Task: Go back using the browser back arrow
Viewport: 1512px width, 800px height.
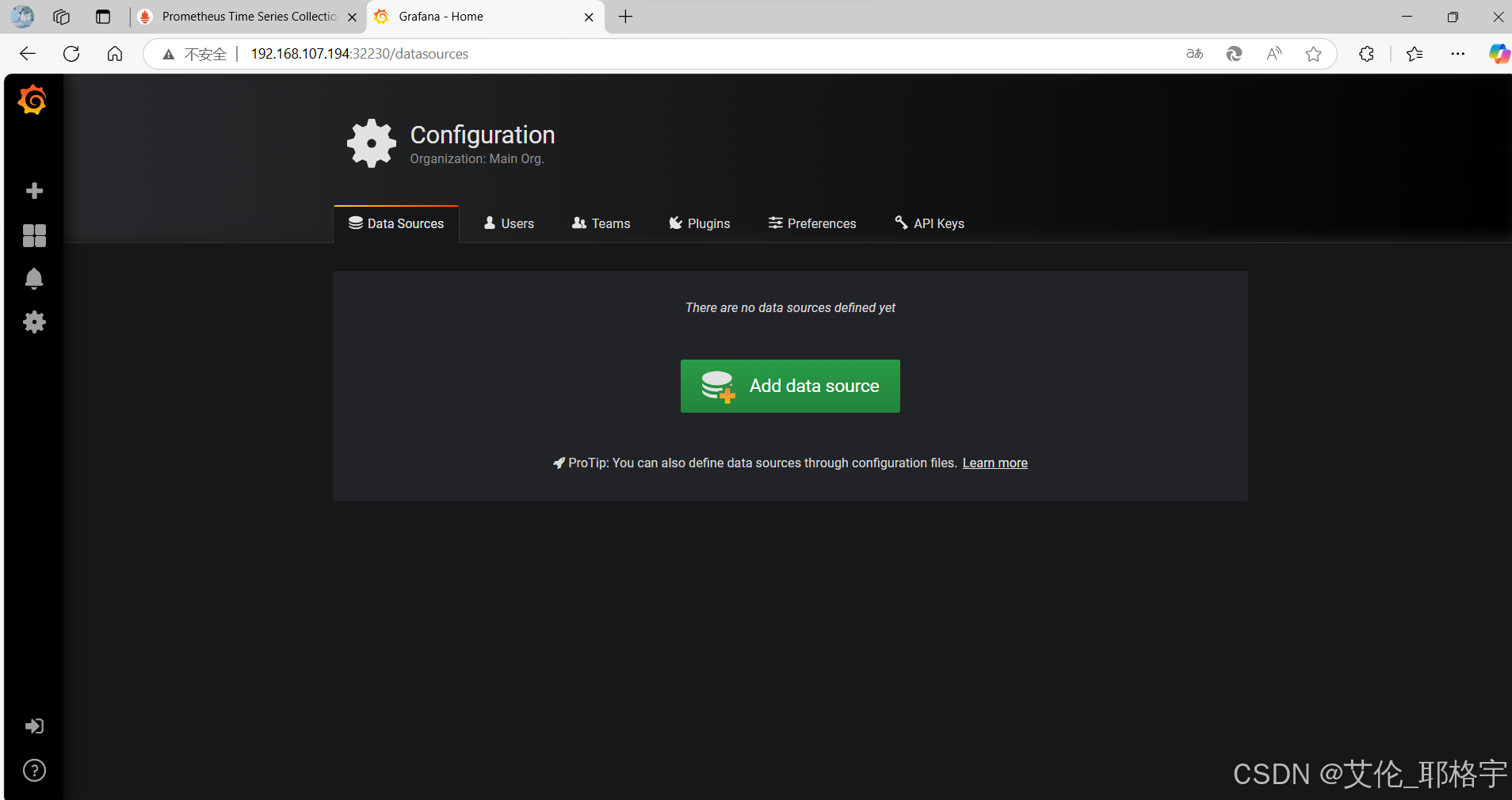Action: coord(28,54)
